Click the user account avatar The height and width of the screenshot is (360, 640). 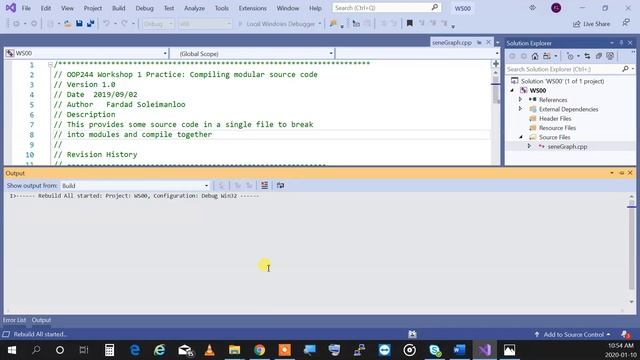[556, 8]
